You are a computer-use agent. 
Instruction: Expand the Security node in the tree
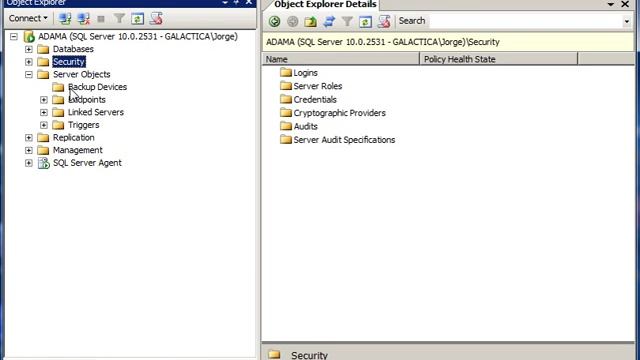29,62
